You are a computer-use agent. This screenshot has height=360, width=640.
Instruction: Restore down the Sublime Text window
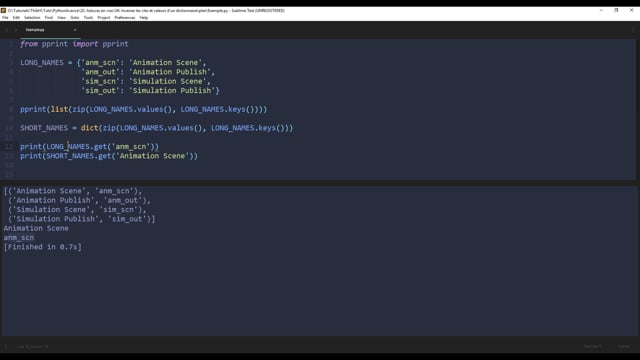pyautogui.click(x=616, y=10)
